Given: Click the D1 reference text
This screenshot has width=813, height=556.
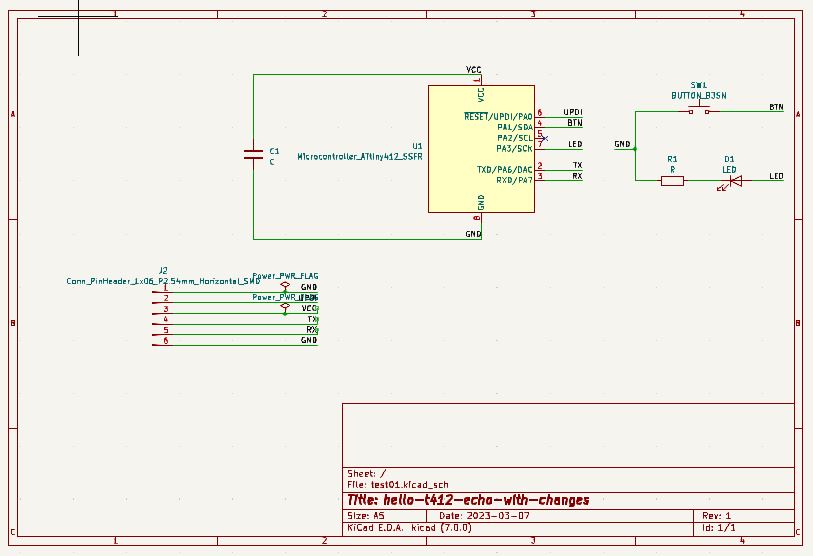Looking at the screenshot, I should coord(729,159).
